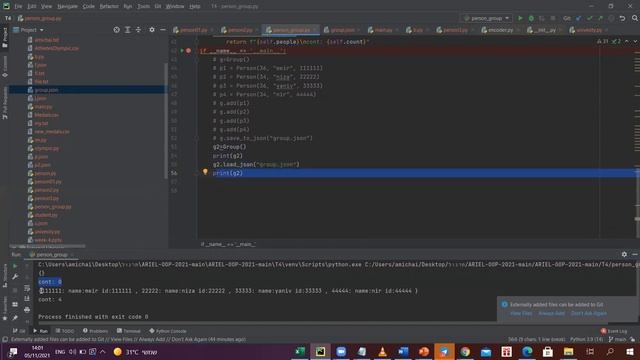Show hidden system tray icons chevron
640x360 pixels.
click(102, 352)
